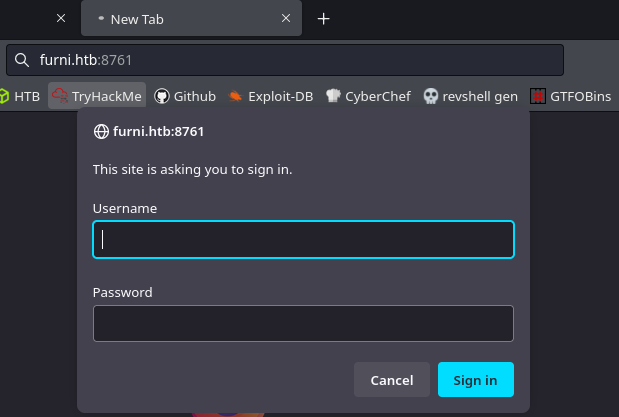Cancel the sign-in dialog

click(392, 380)
